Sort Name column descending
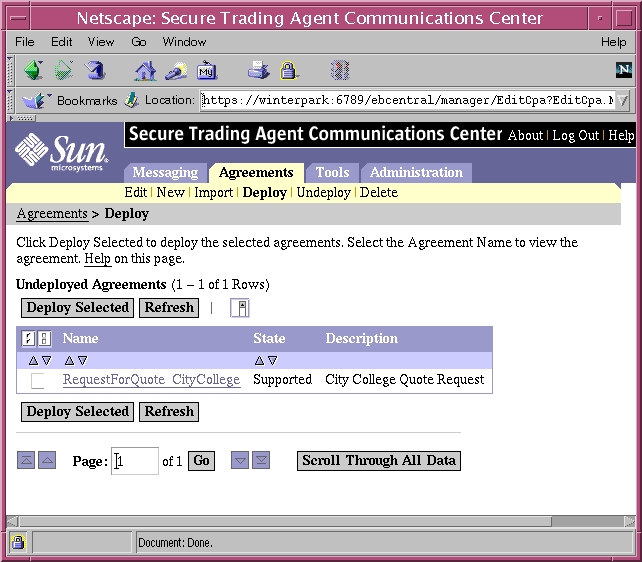The height and width of the screenshot is (562, 642). [x=82, y=360]
